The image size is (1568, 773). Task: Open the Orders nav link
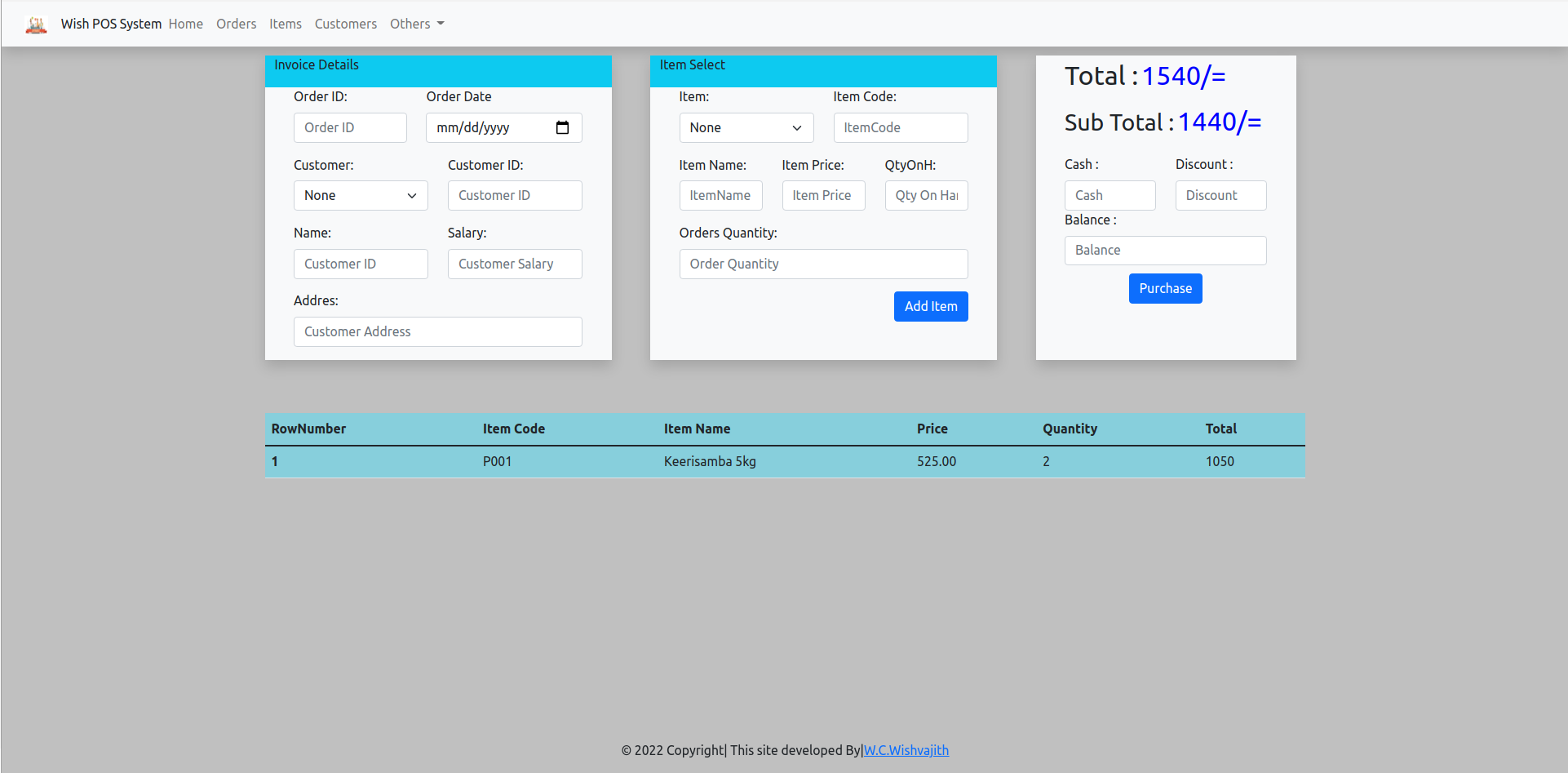click(236, 24)
